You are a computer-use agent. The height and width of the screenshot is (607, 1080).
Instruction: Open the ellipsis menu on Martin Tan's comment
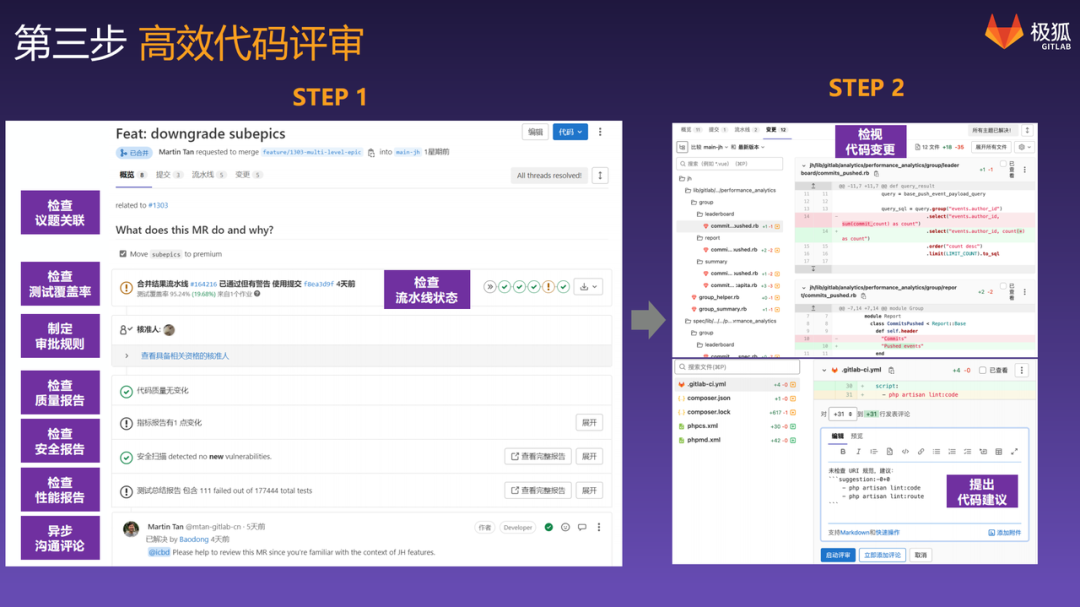point(599,527)
